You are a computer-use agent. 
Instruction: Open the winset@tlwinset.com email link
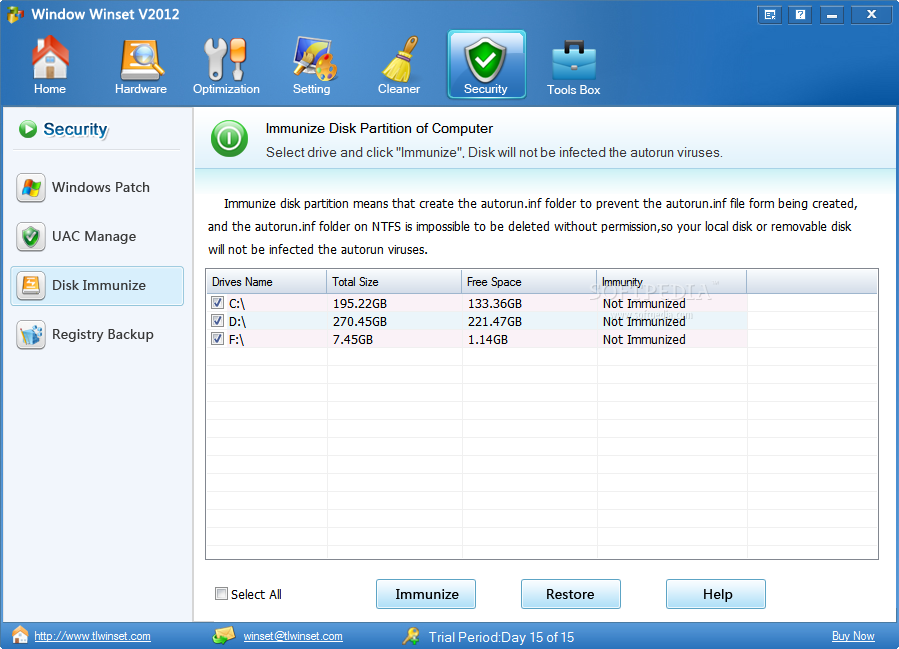tap(293, 636)
